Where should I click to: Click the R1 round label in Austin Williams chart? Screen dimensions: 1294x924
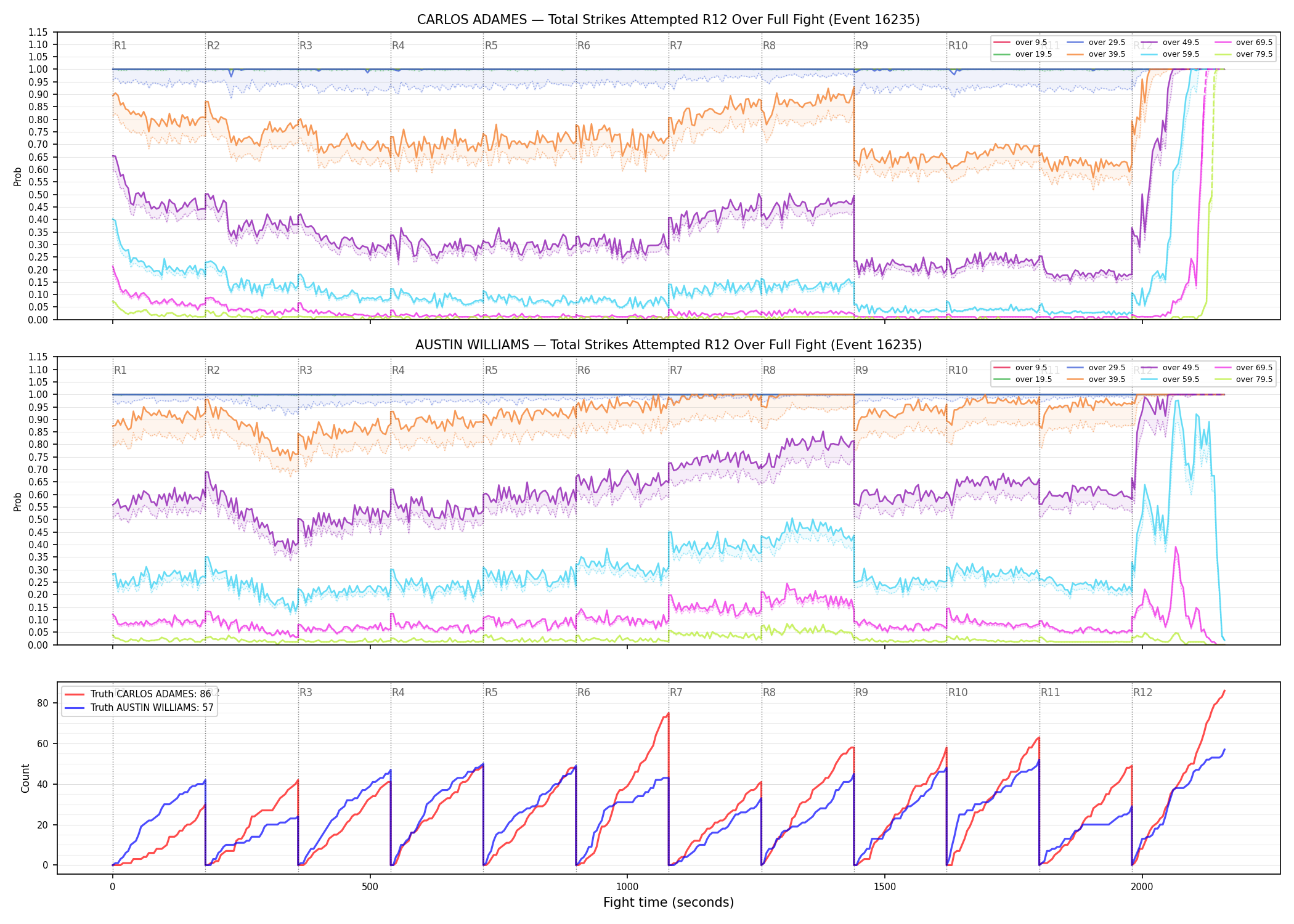coord(120,370)
